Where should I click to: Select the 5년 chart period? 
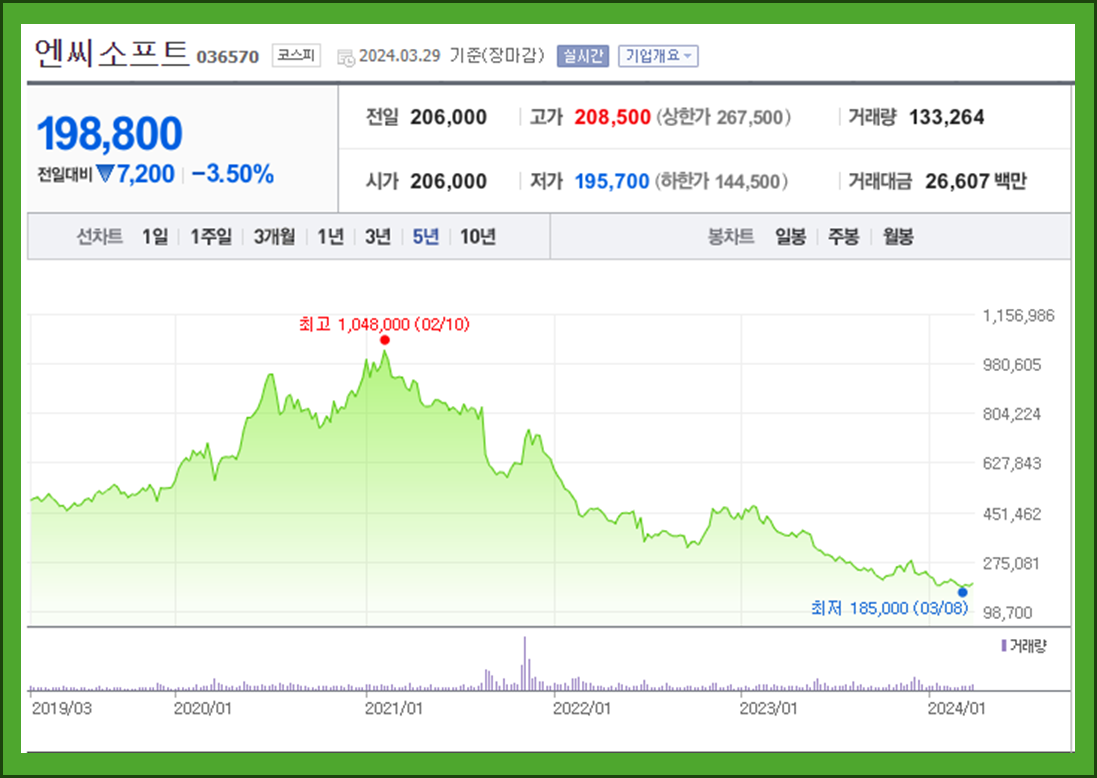(x=425, y=236)
